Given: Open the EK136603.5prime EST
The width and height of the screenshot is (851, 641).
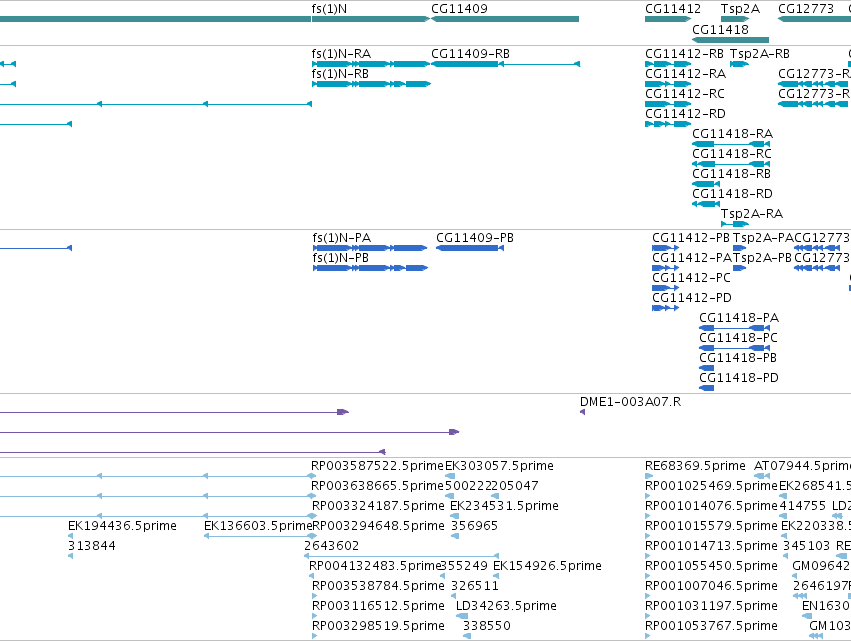Looking at the screenshot, I should (x=258, y=536).
